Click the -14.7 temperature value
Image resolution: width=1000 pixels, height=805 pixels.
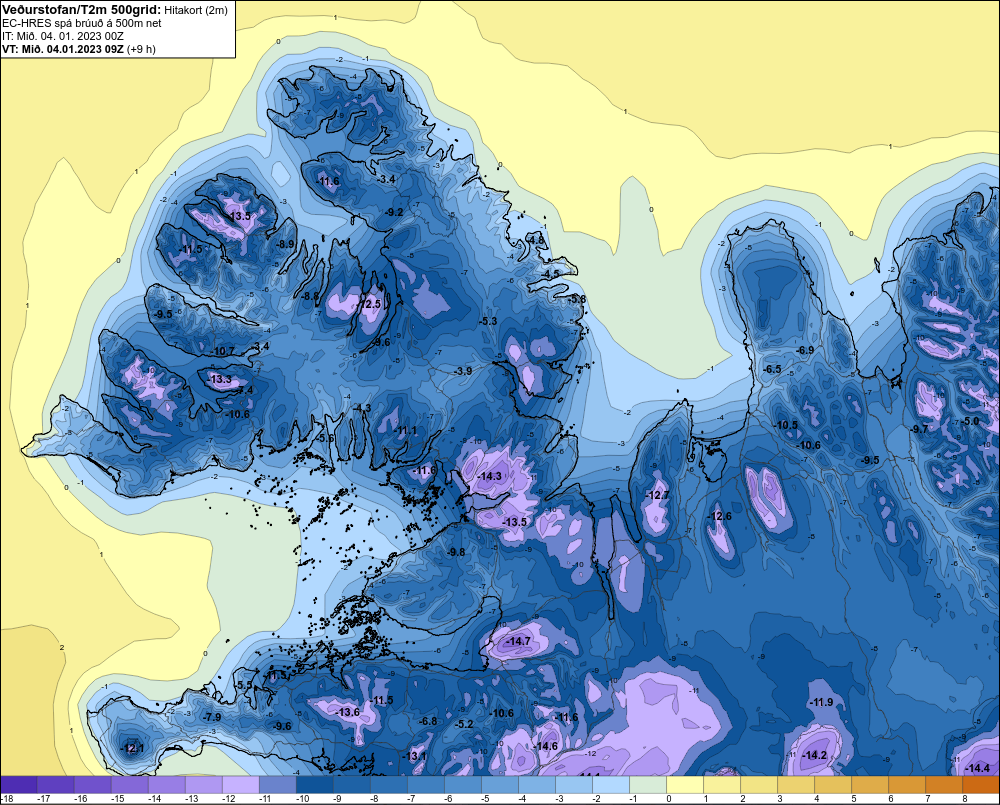(x=518, y=641)
